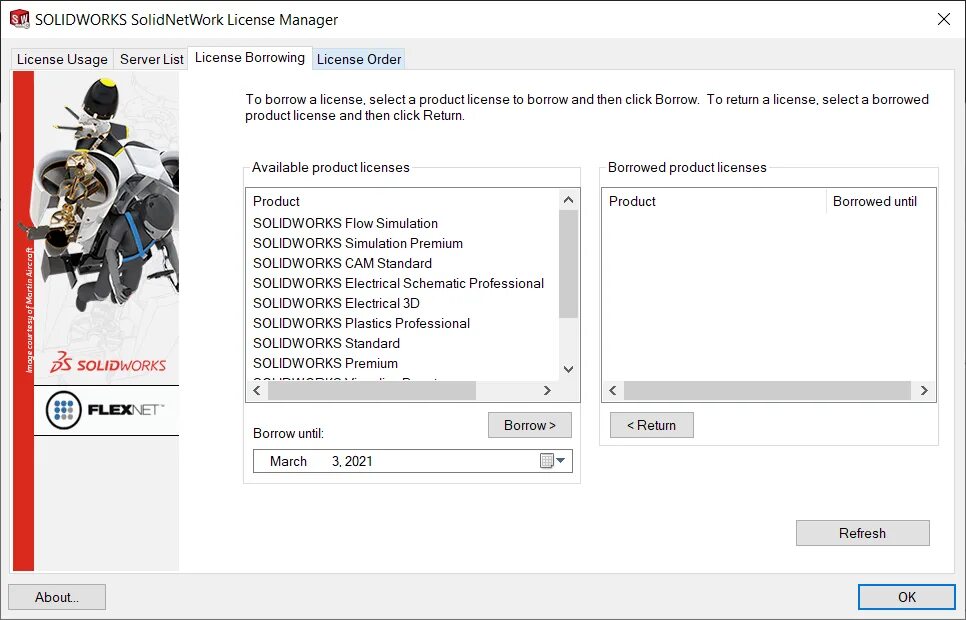Select SOLIDWORKS Flow Simulation license
The image size is (966, 620).
(345, 223)
